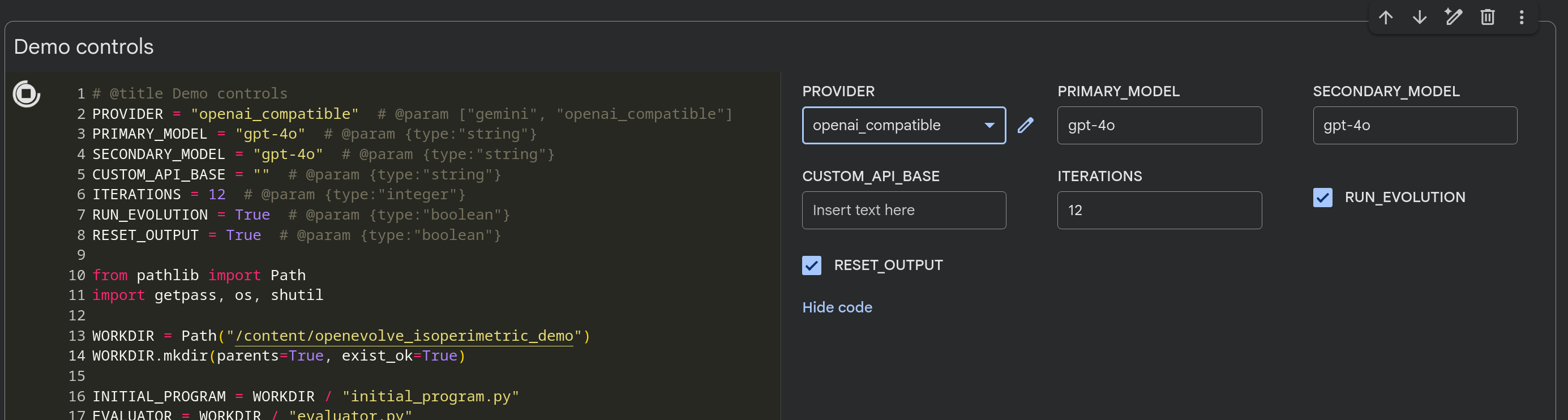
Task: Stop the running cell execution
Action: 27,94
